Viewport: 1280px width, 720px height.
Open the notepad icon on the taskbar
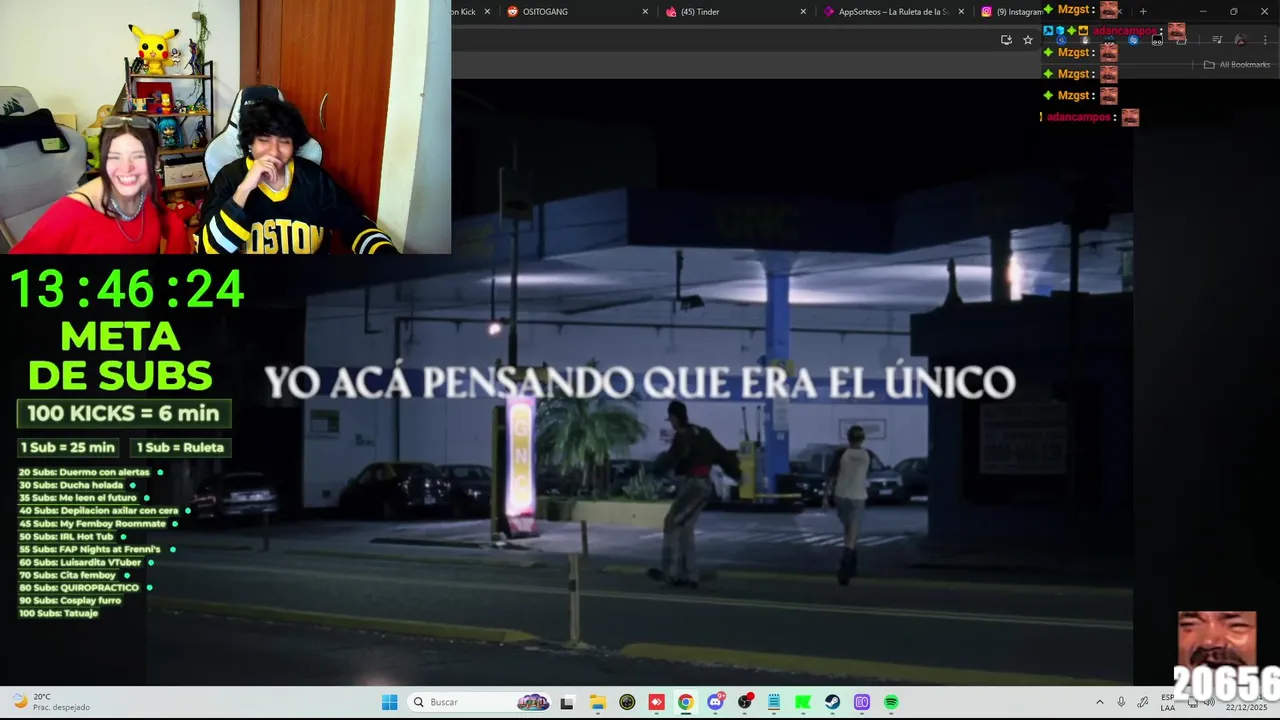coord(774,702)
